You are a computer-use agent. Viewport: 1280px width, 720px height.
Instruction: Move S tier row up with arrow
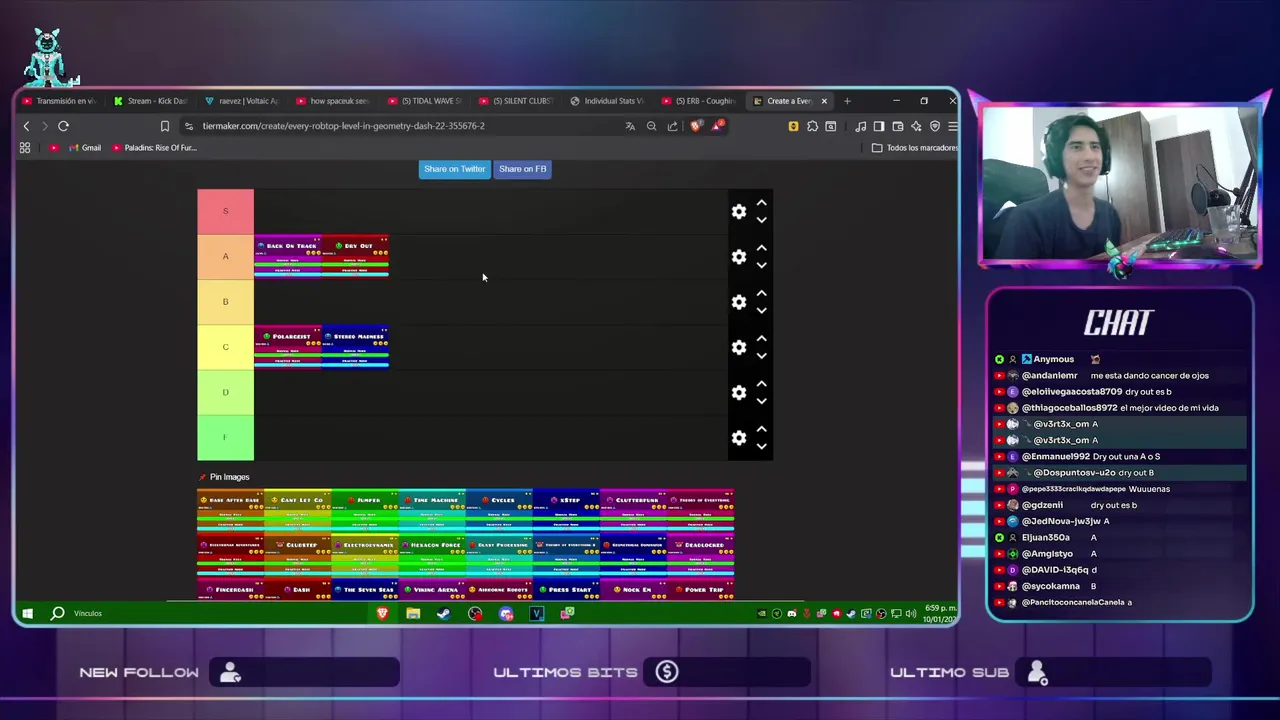(x=761, y=203)
